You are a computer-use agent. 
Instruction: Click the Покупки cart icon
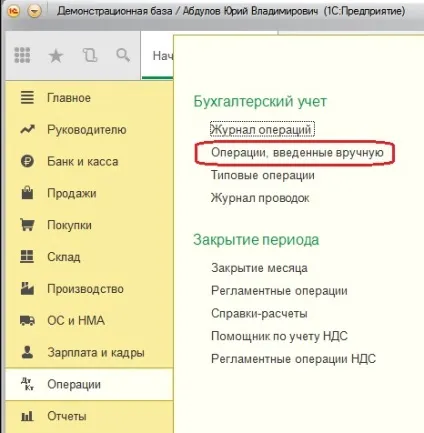[27, 225]
